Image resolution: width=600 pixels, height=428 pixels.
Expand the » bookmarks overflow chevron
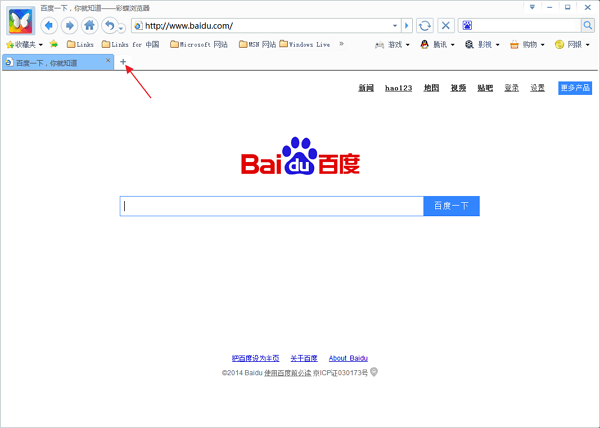(x=341, y=44)
